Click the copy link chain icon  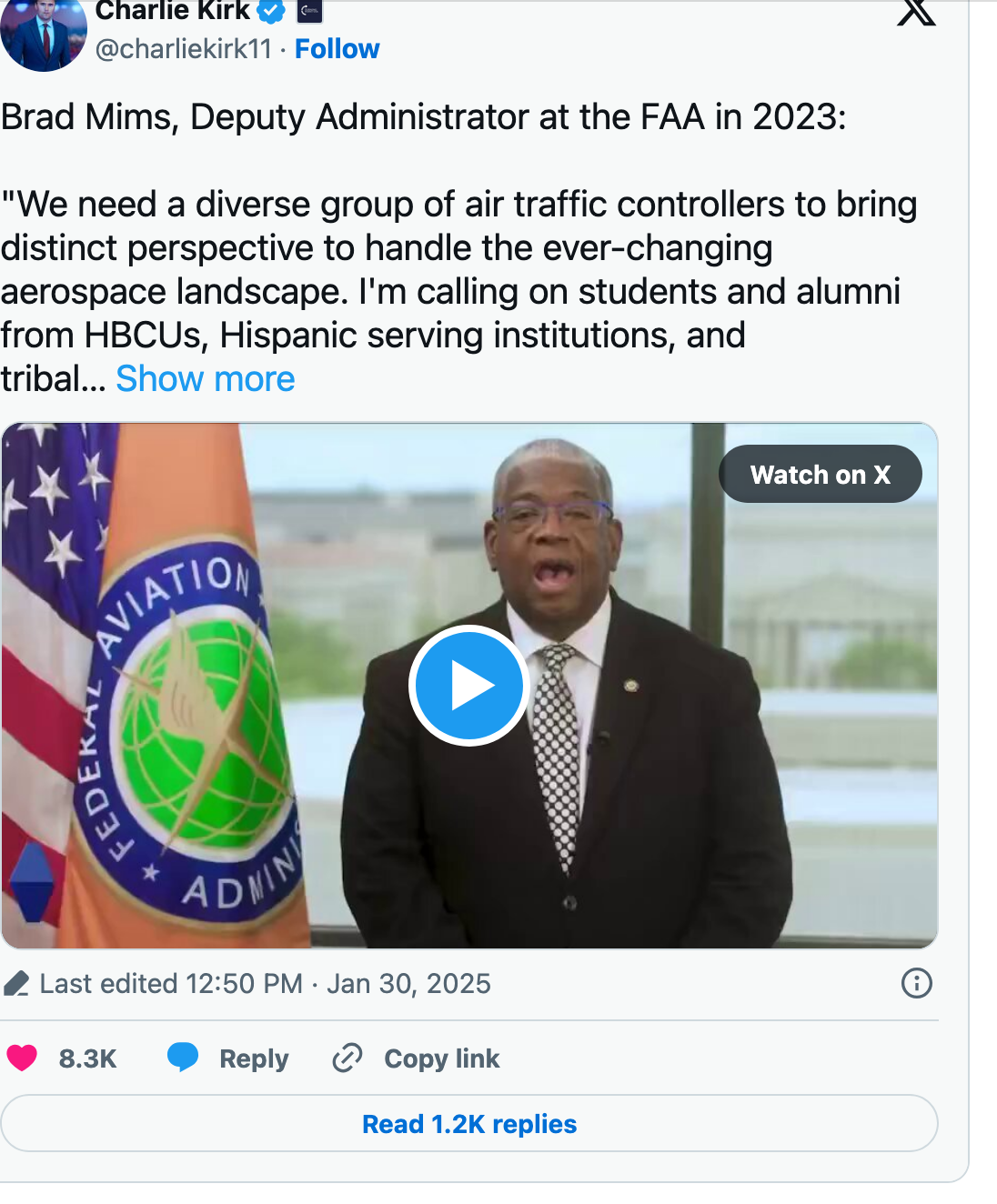click(347, 1059)
